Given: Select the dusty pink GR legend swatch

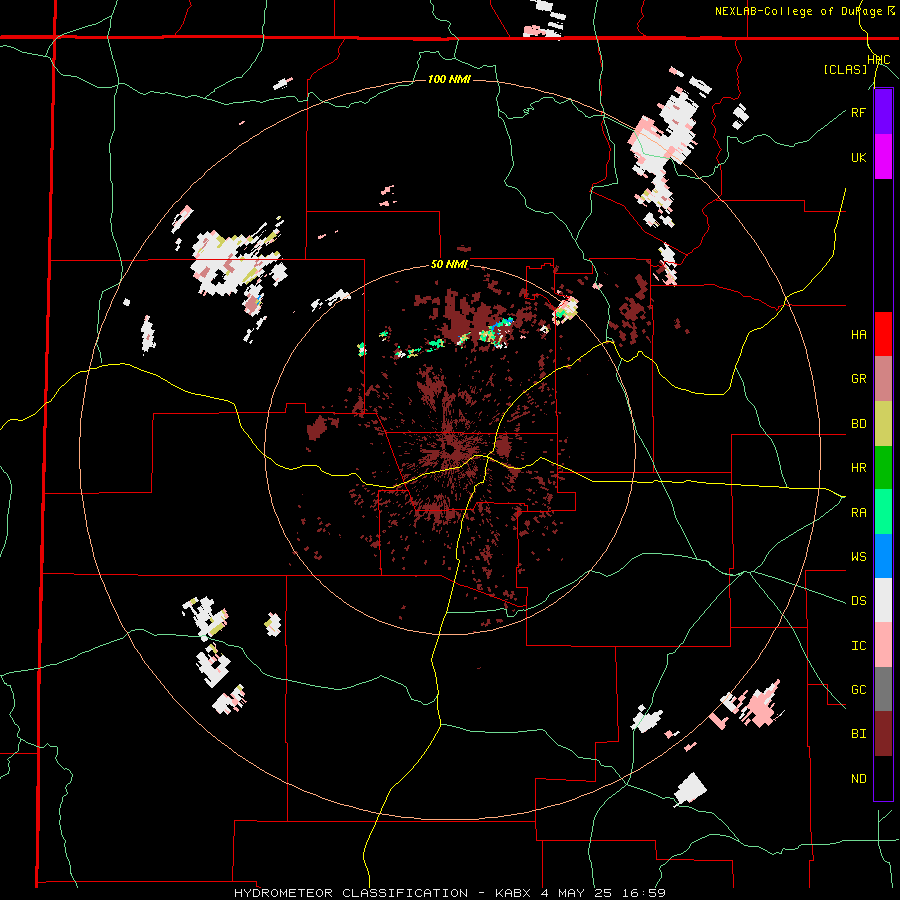Looking at the screenshot, I should [883, 379].
